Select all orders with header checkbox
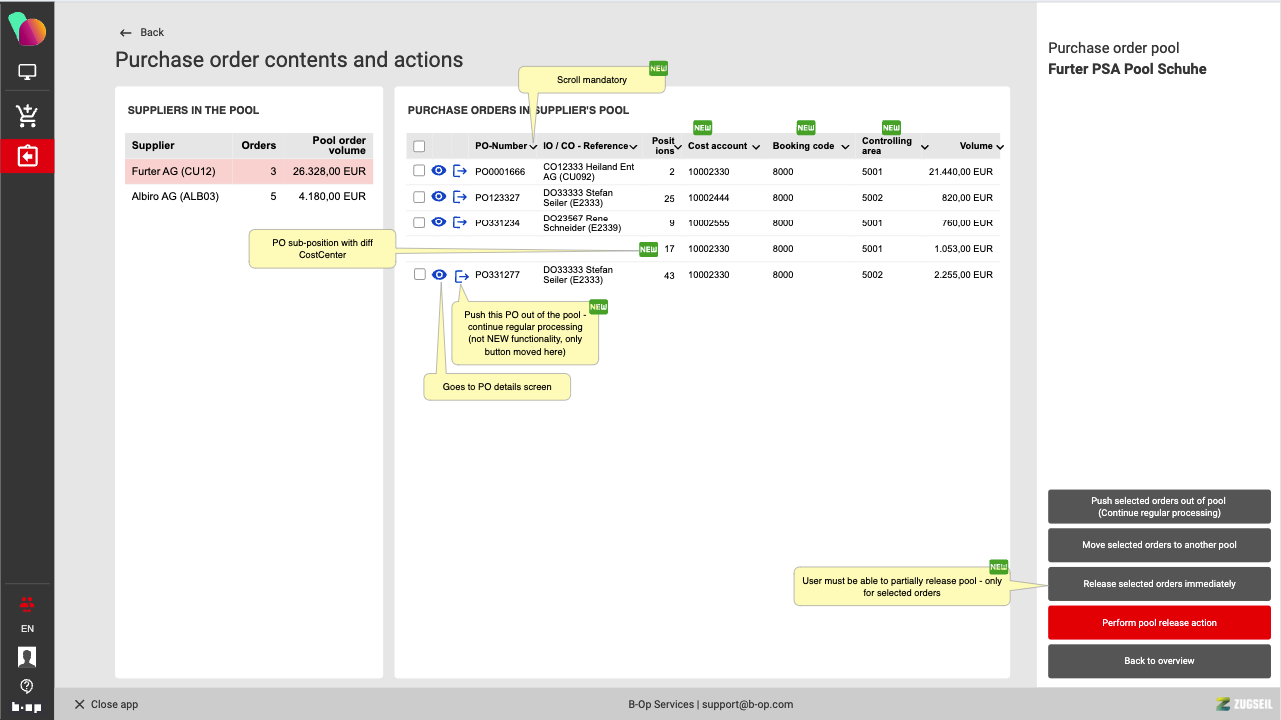The image size is (1281, 720). pyautogui.click(x=419, y=146)
